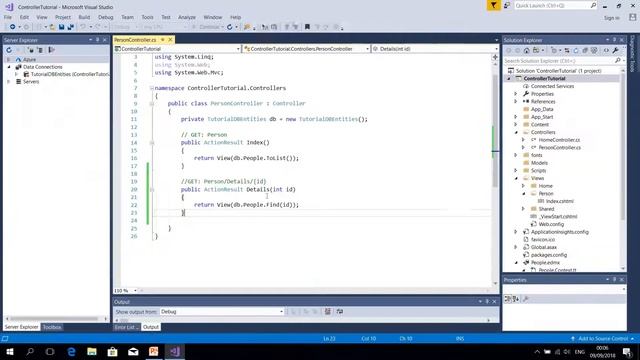
Task: Click Alphabetical sort icon in Properties panel
Action: pos(516,299)
